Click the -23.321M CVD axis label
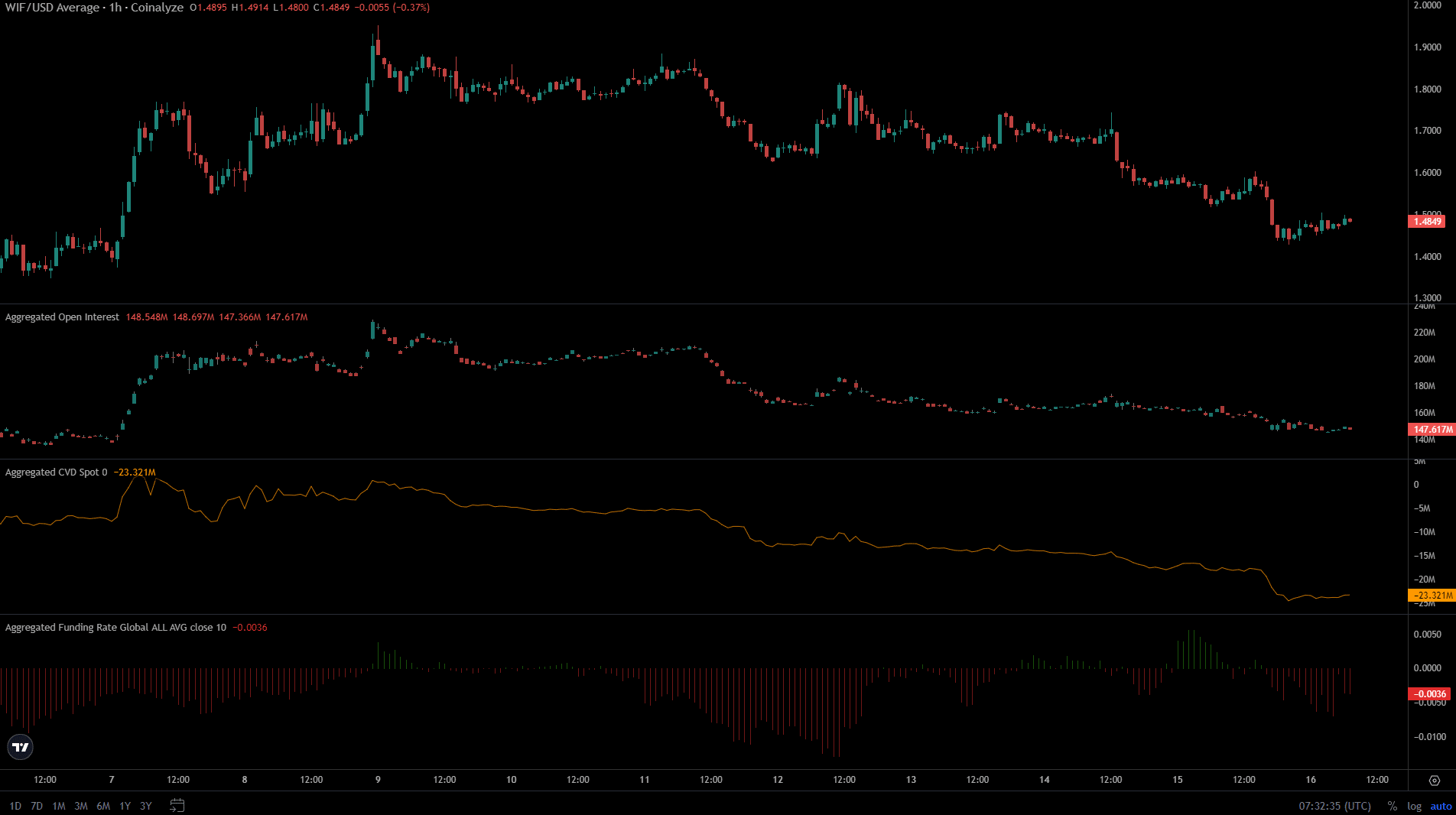This screenshot has height=815, width=1456. tap(1432, 595)
